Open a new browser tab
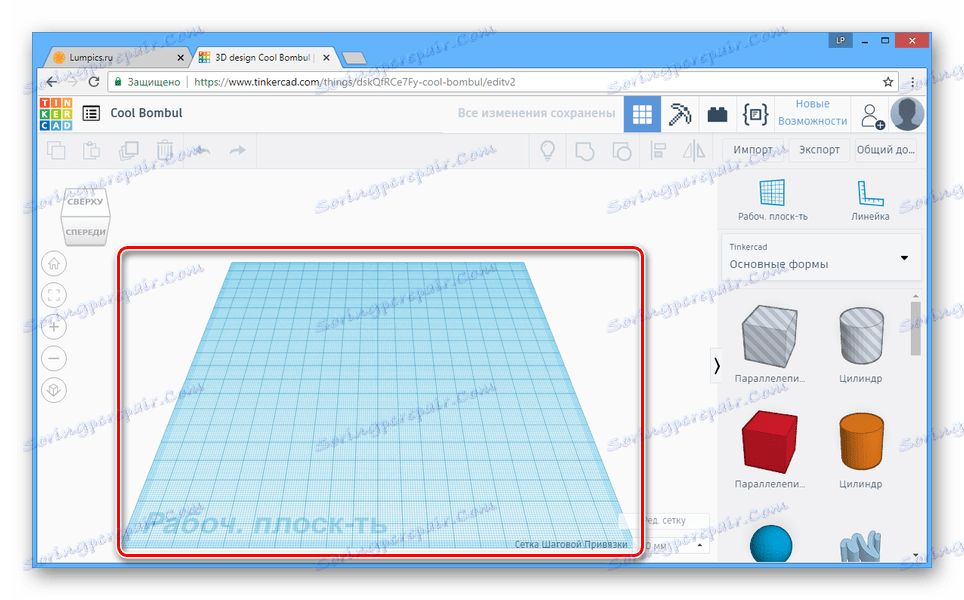The height and width of the screenshot is (600, 964). point(354,58)
